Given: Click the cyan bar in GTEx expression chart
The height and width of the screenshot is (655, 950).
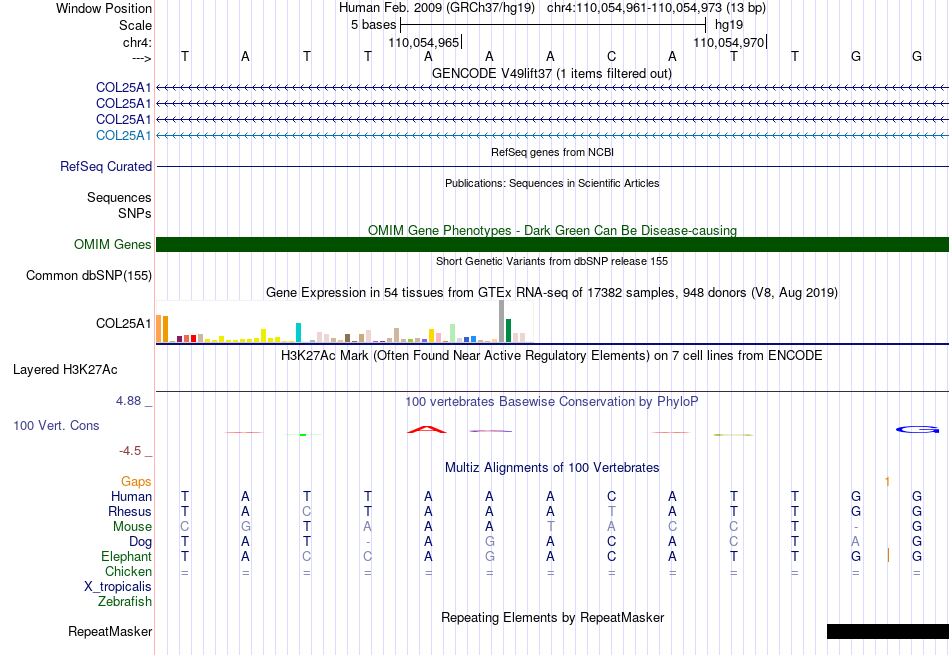Looking at the screenshot, I should 299,333.
